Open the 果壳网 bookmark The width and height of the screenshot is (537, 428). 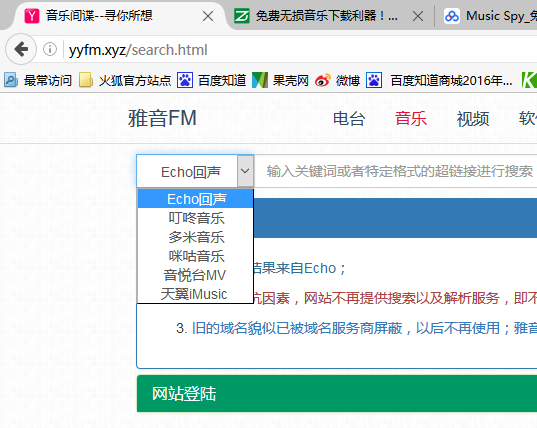point(280,80)
